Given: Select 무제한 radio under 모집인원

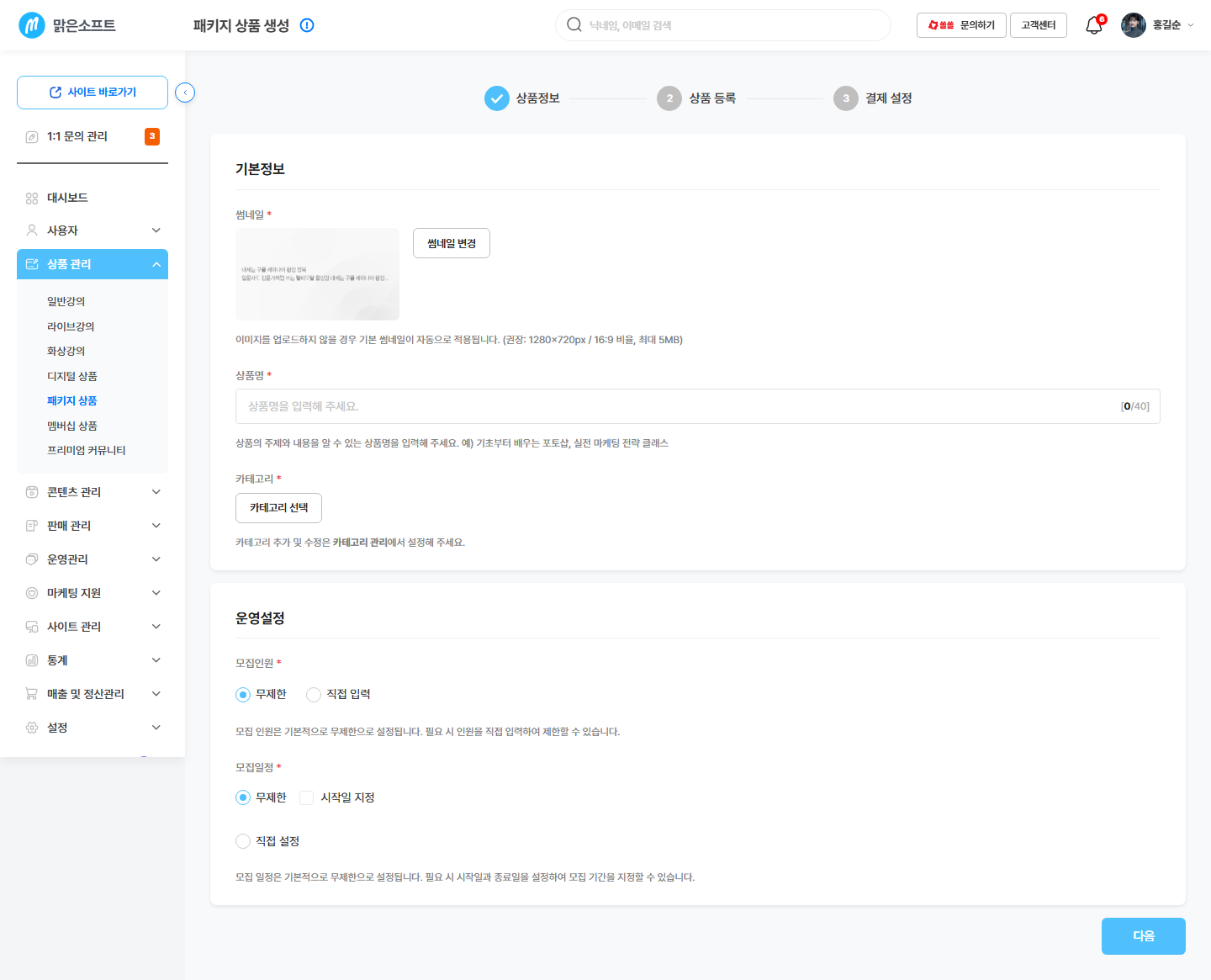Looking at the screenshot, I should pos(243,695).
